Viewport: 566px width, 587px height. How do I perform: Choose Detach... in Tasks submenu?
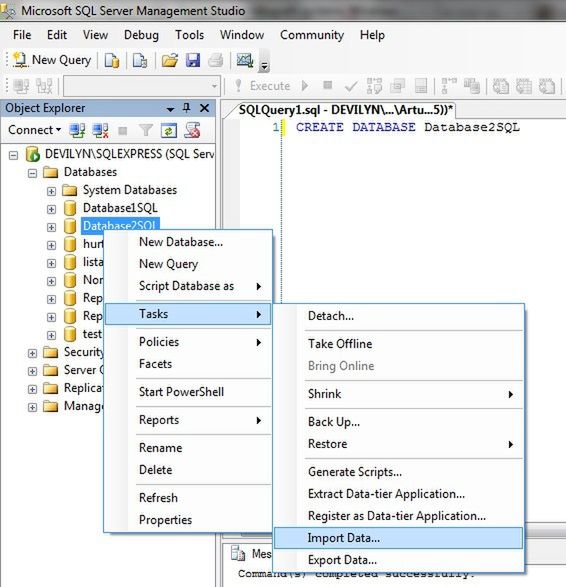[x=399, y=316]
